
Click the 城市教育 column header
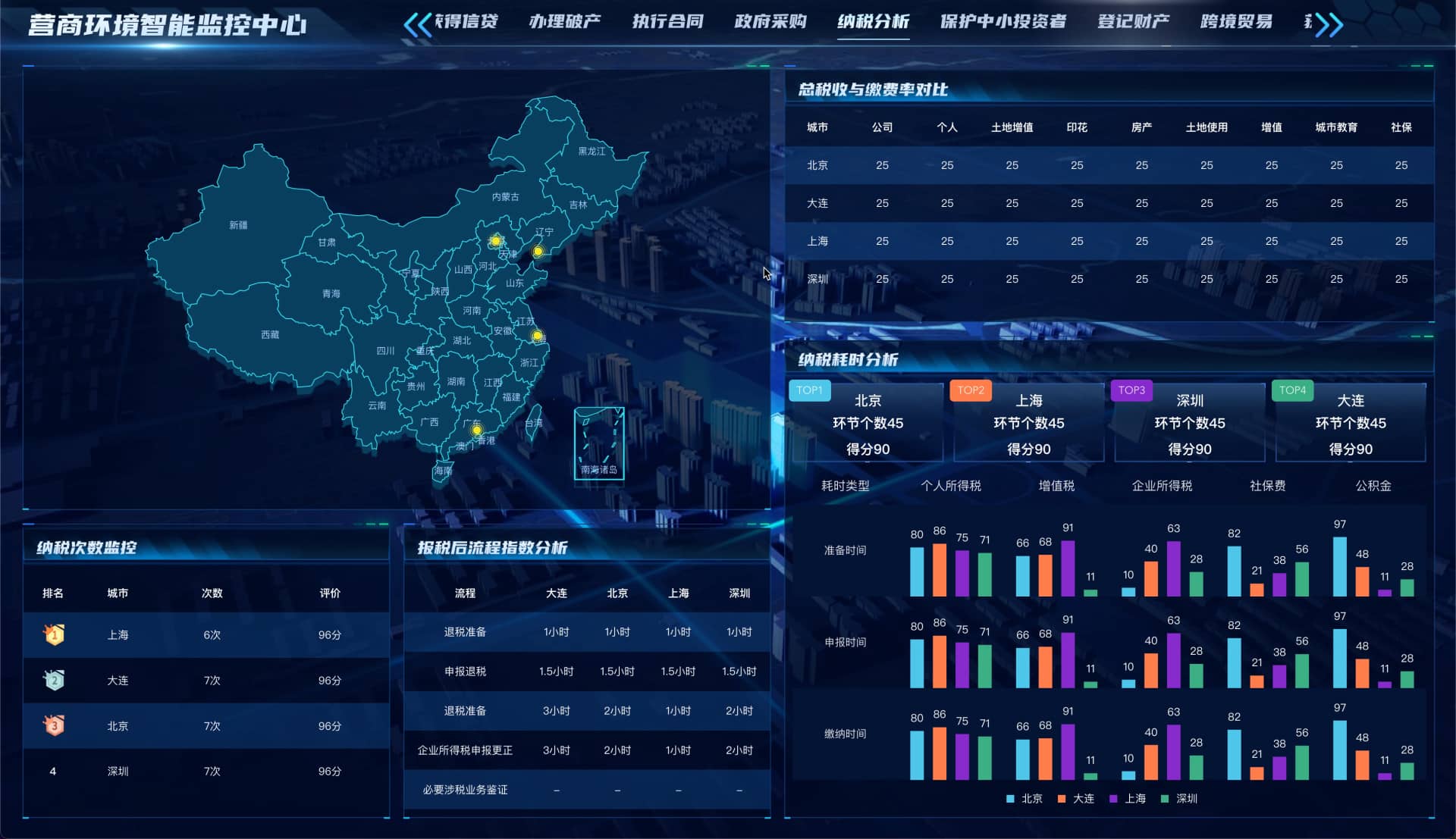pyautogui.click(x=1336, y=127)
